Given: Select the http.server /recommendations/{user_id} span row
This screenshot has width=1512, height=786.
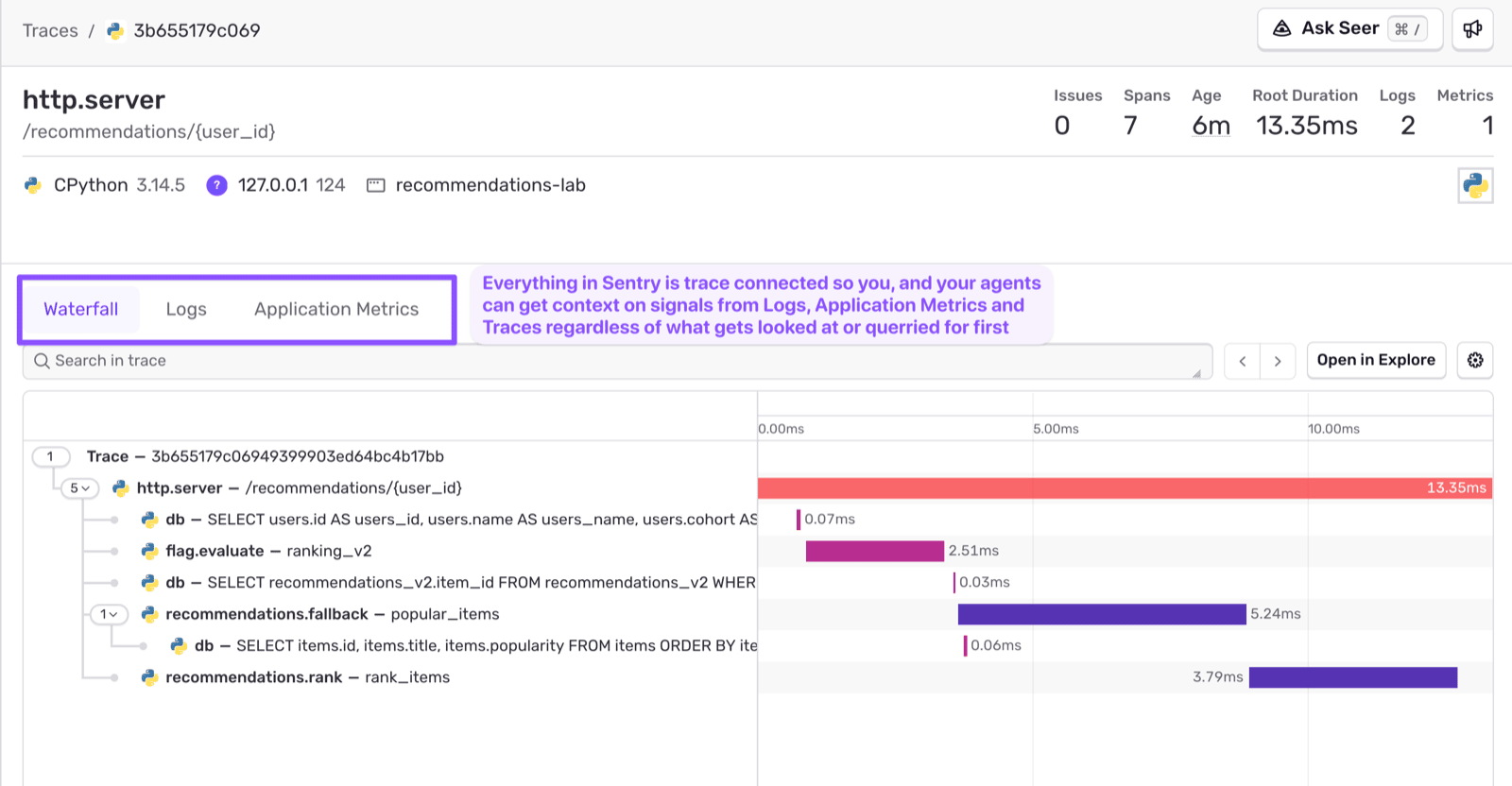Looking at the screenshot, I should pos(757,488).
